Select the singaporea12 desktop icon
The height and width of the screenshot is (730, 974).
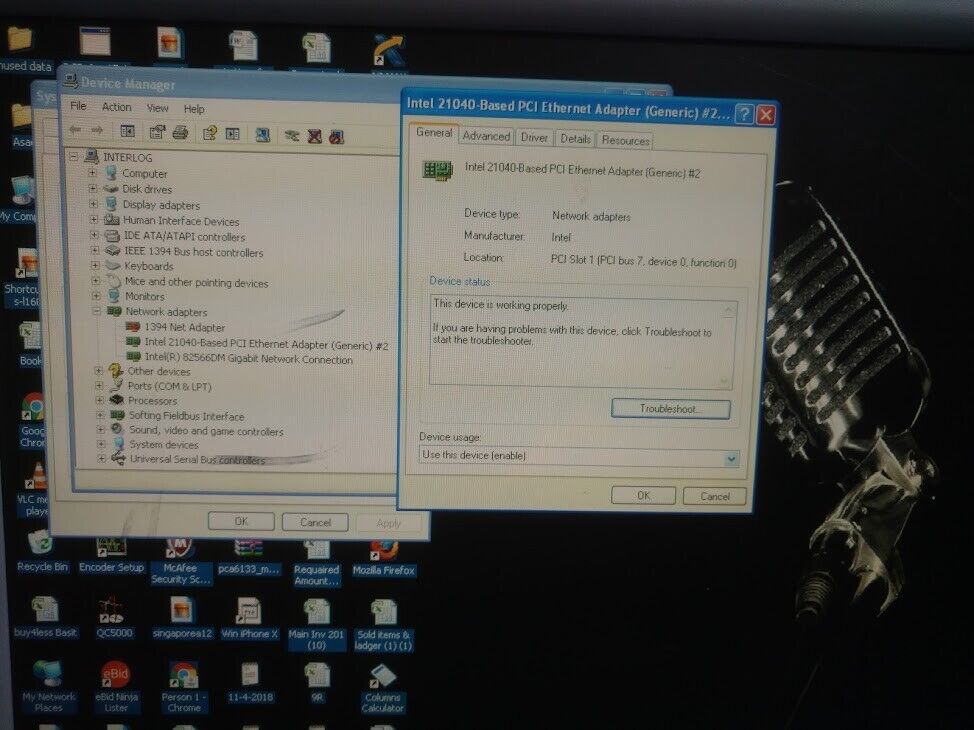pyautogui.click(x=182, y=618)
